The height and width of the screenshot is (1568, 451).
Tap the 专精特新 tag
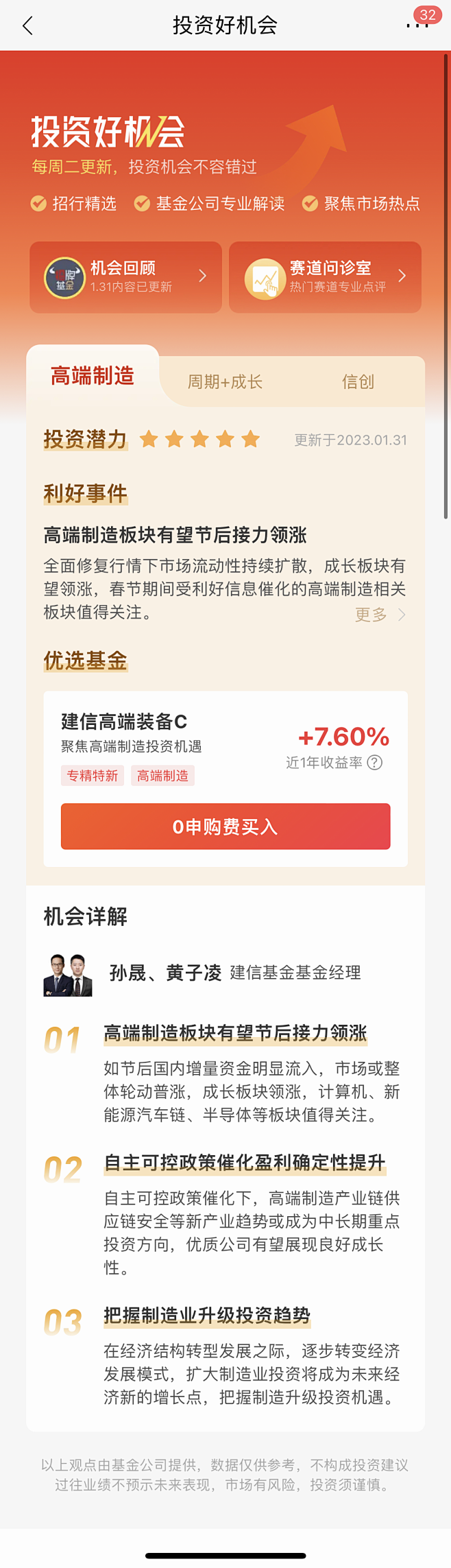tap(93, 776)
